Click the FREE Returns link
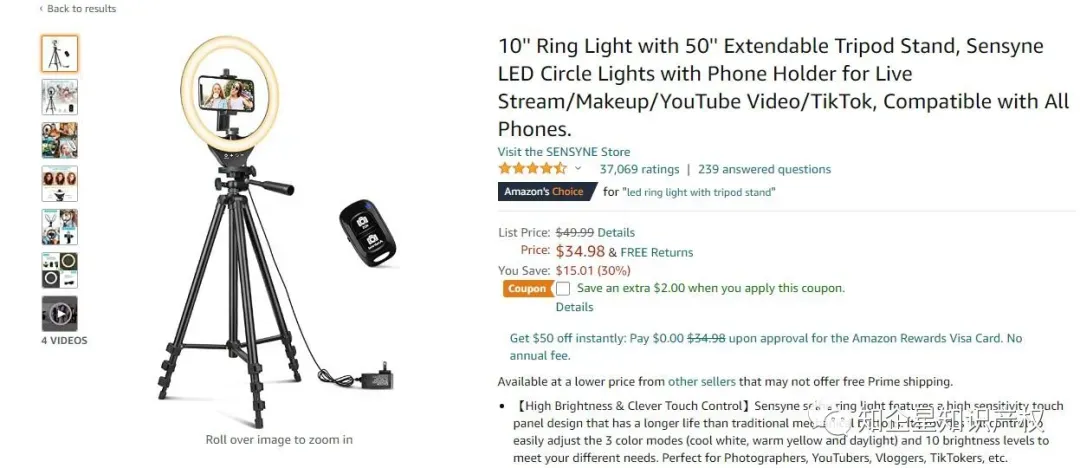This screenshot has width=1080, height=468. (x=657, y=252)
